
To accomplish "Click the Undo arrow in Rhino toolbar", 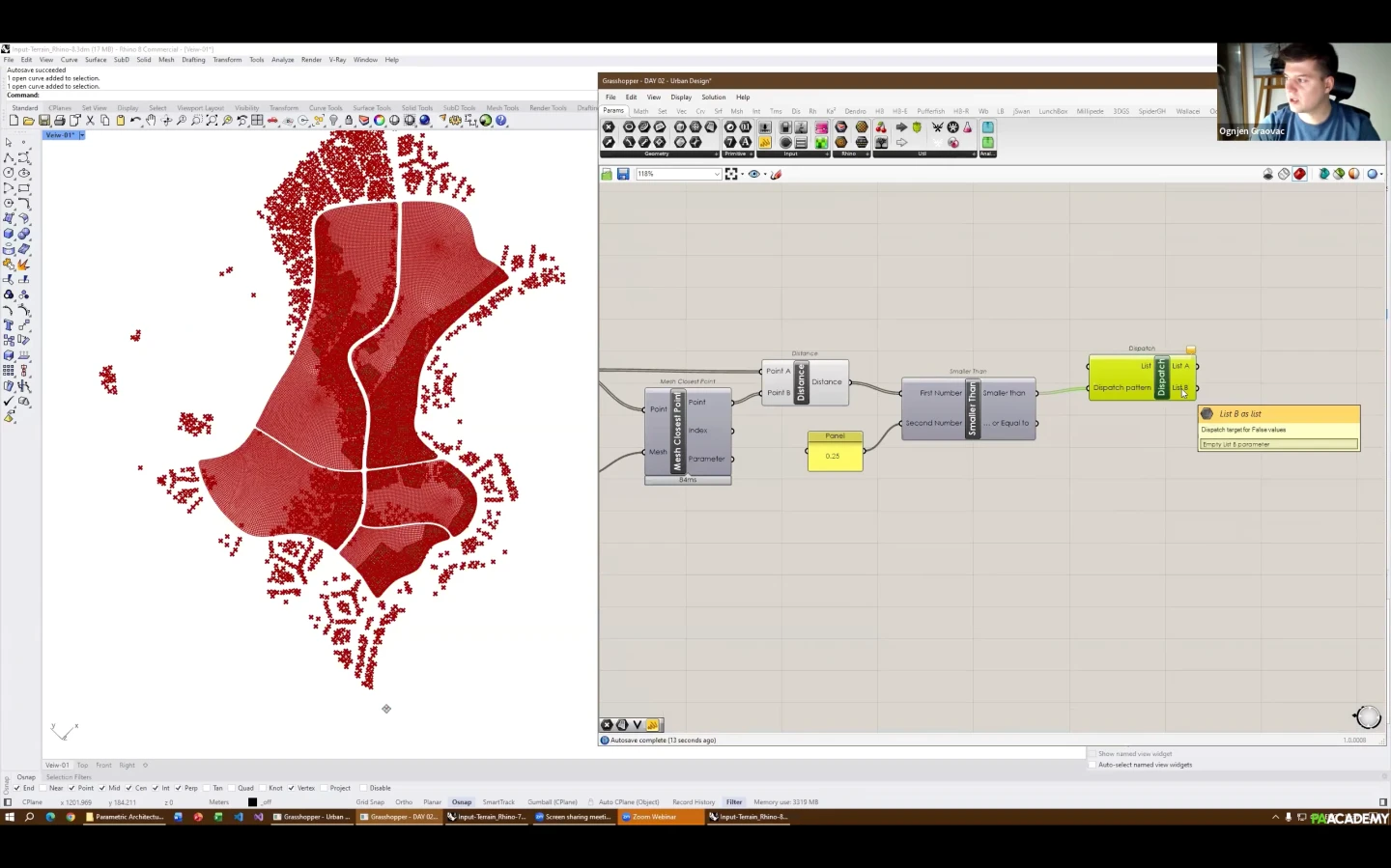I will pyautogui.click(x=135, y=121).
